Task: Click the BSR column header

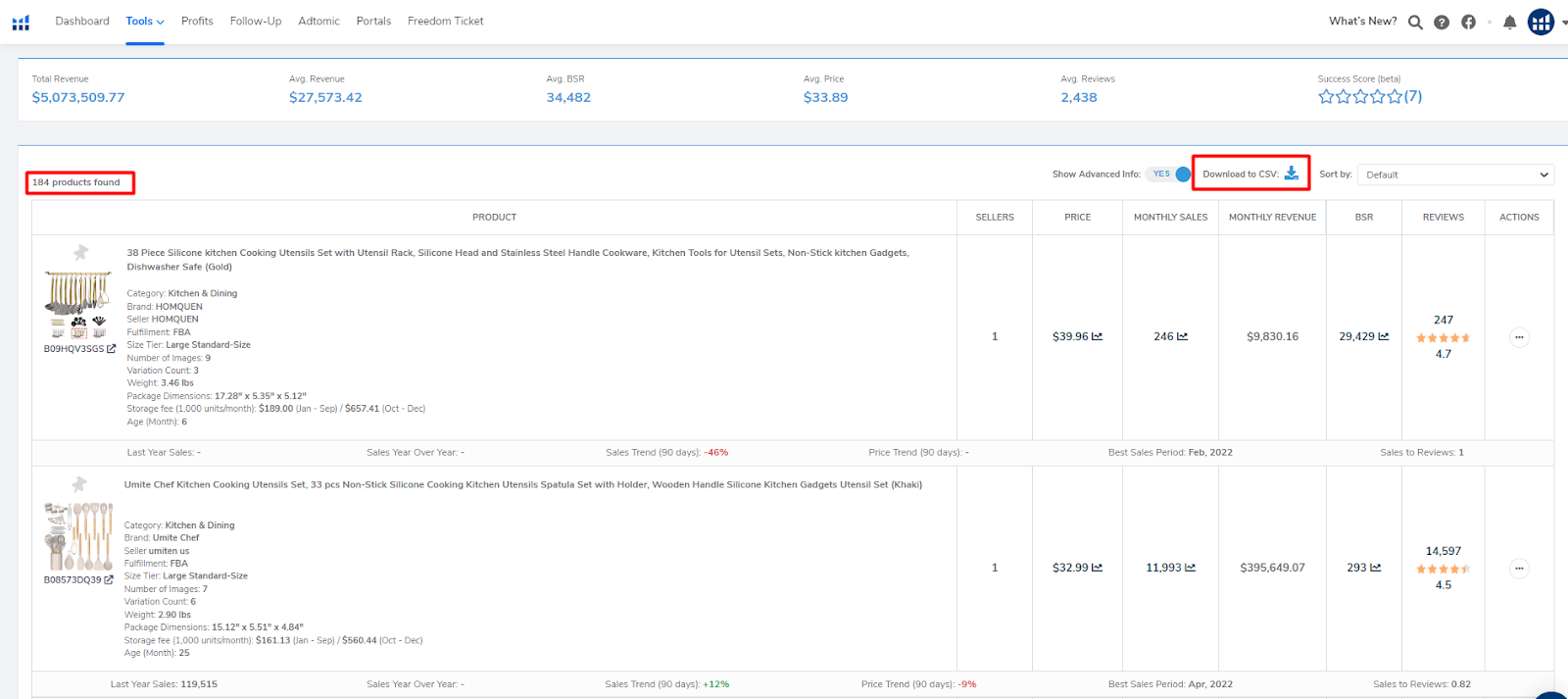Action: pos(1364,218)
